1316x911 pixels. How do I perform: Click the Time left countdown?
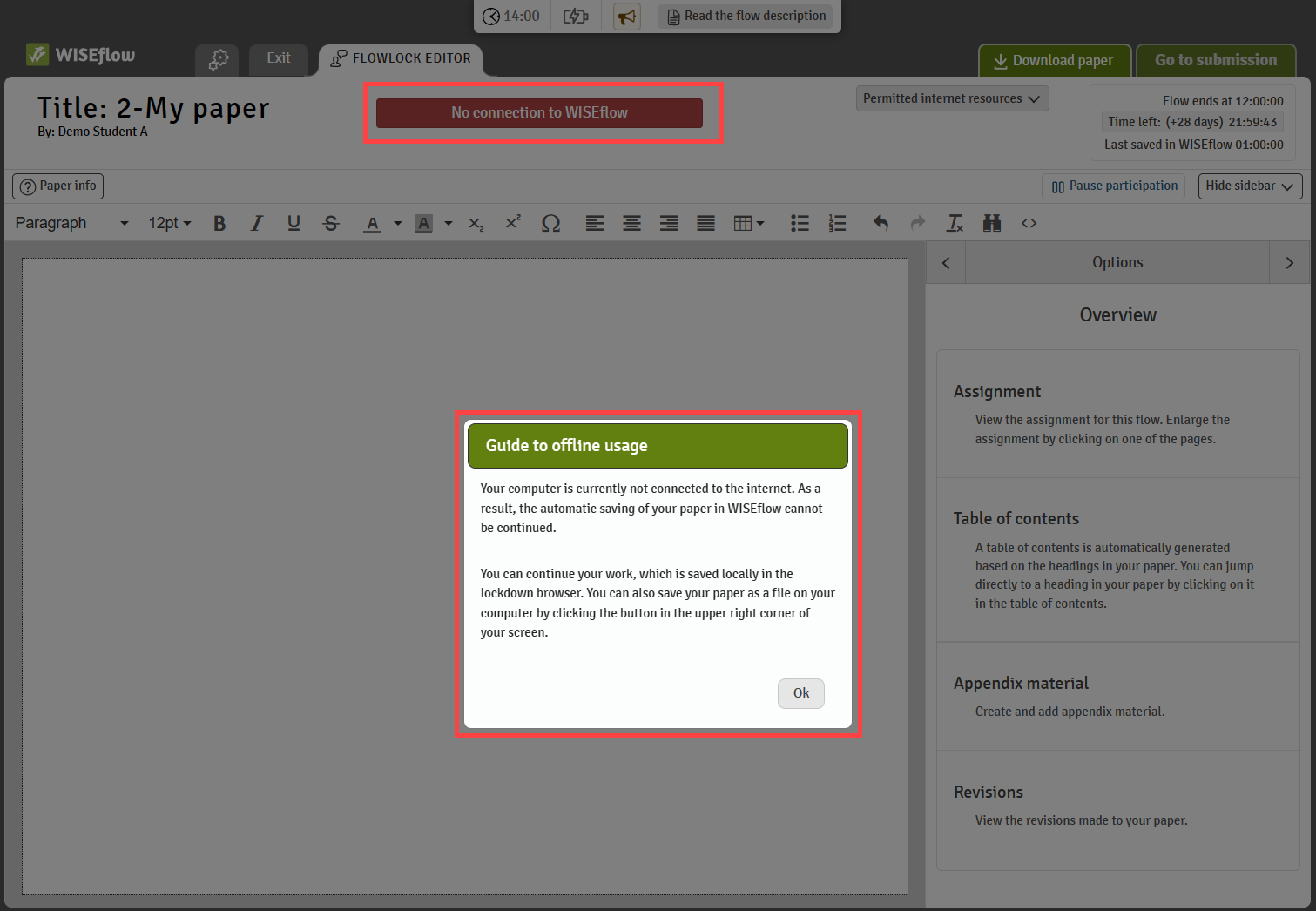1192,122
